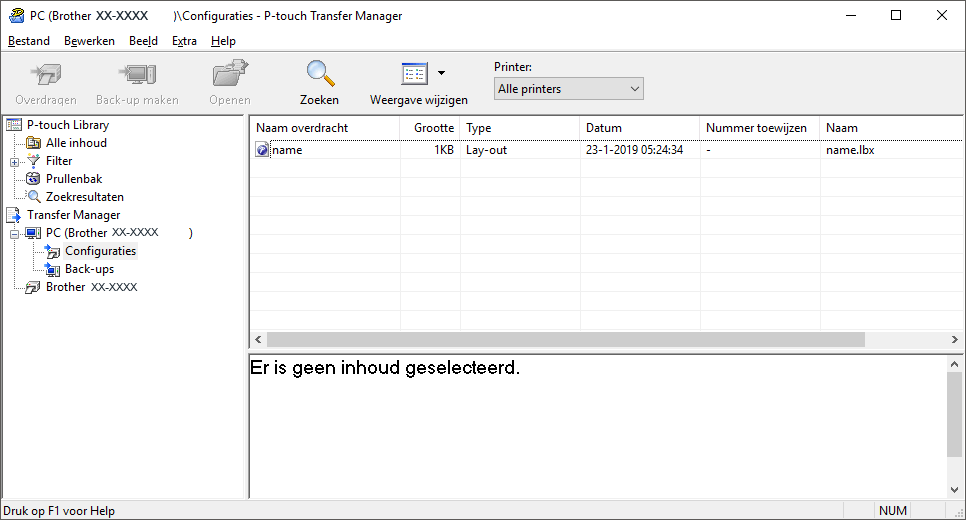Select the Back-ups tree item
The width and height of the screenshot is (966, 520).
tap(89, 269)
